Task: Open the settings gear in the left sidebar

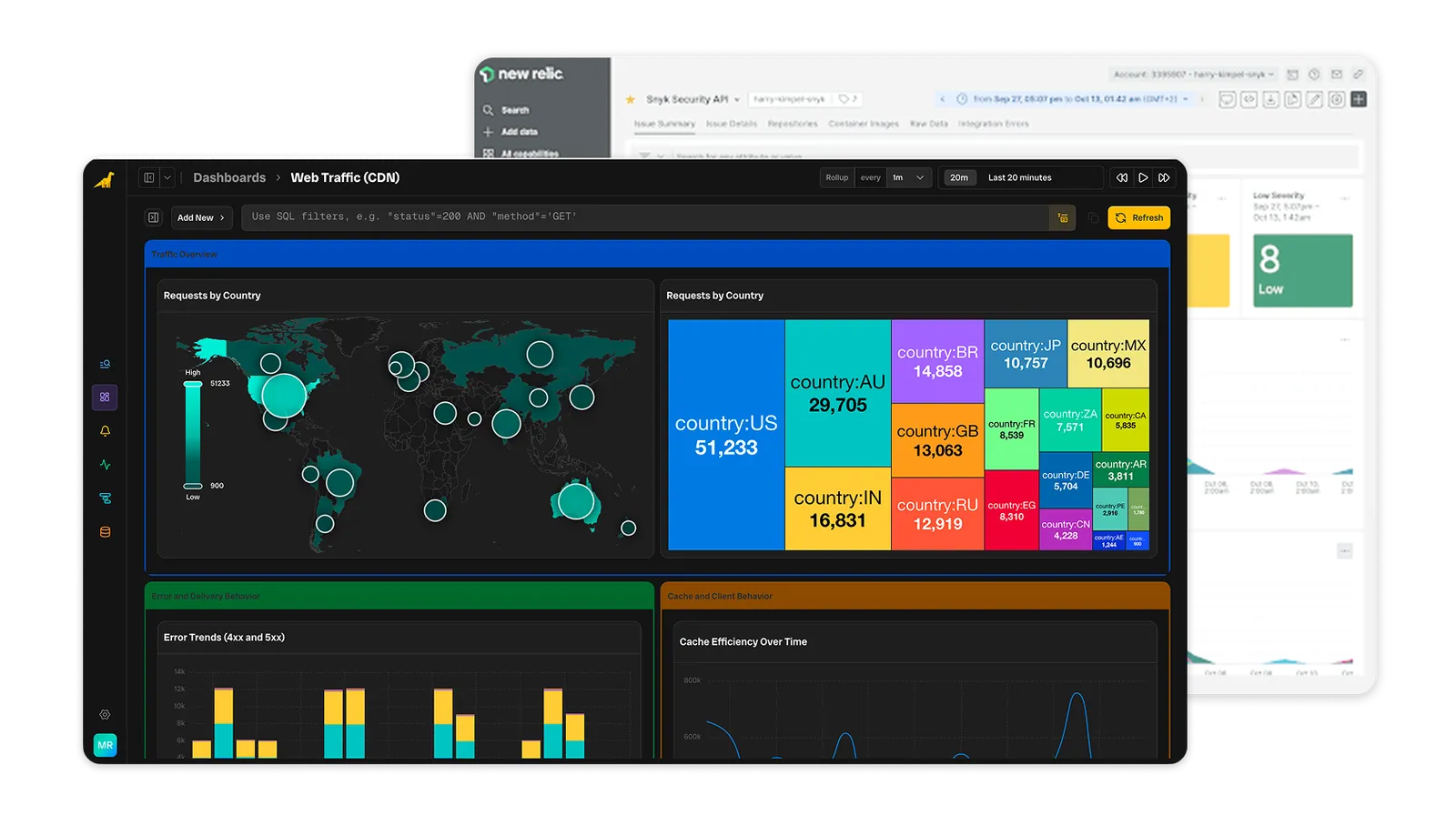Action: 105,715
